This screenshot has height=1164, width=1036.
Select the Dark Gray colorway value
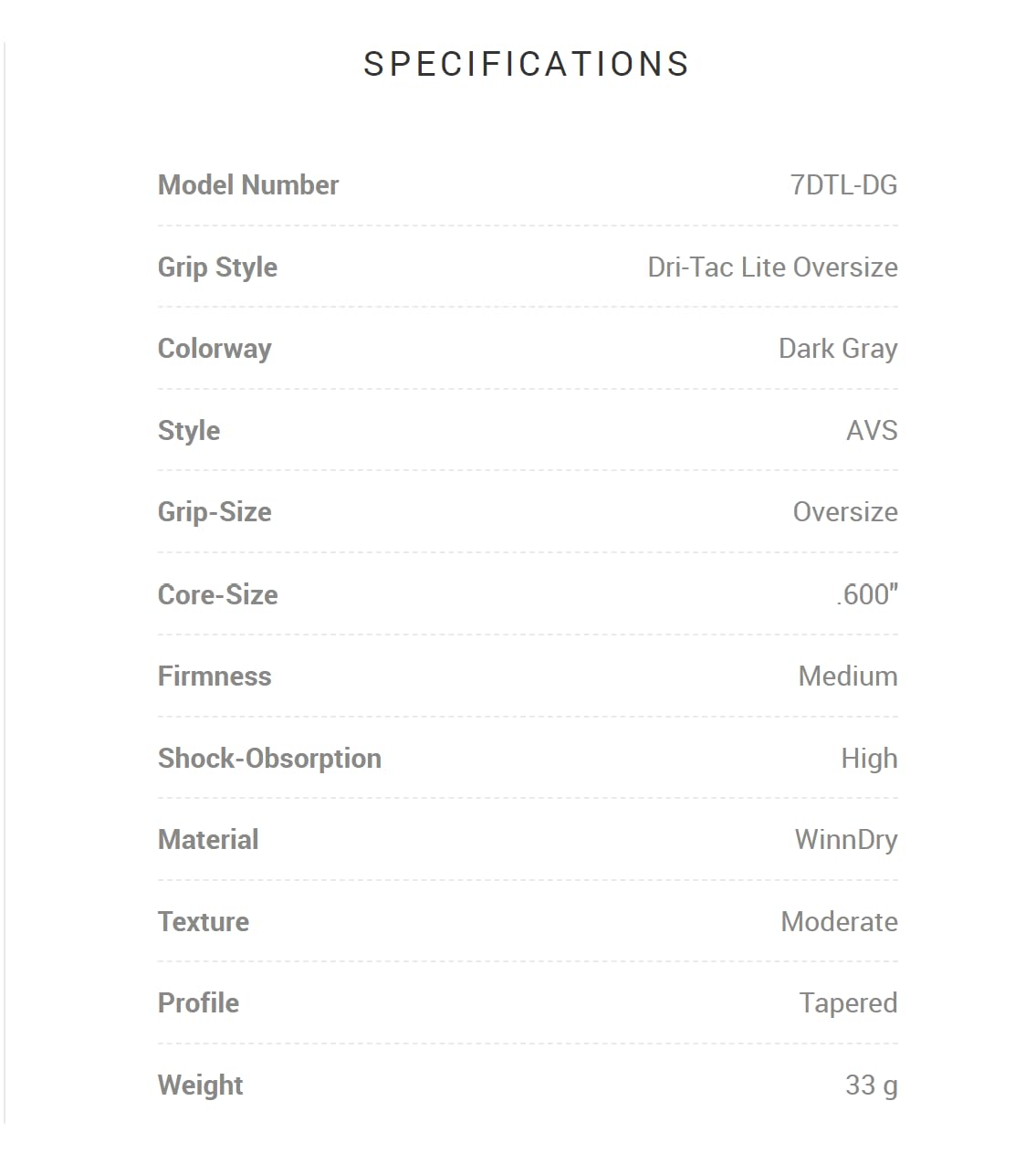pos(838,349)
